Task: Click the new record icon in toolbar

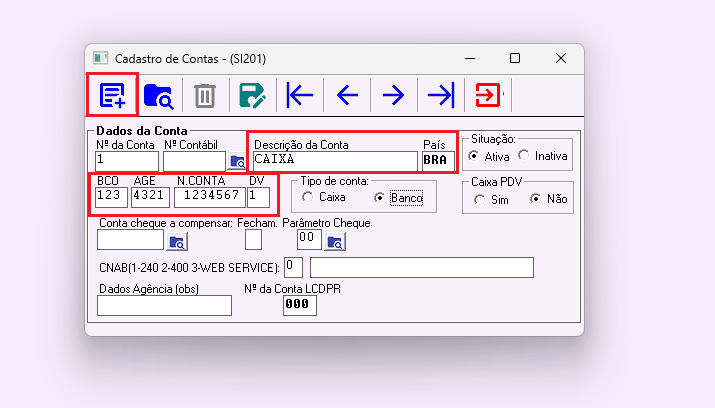Action: tap(112, 95)
